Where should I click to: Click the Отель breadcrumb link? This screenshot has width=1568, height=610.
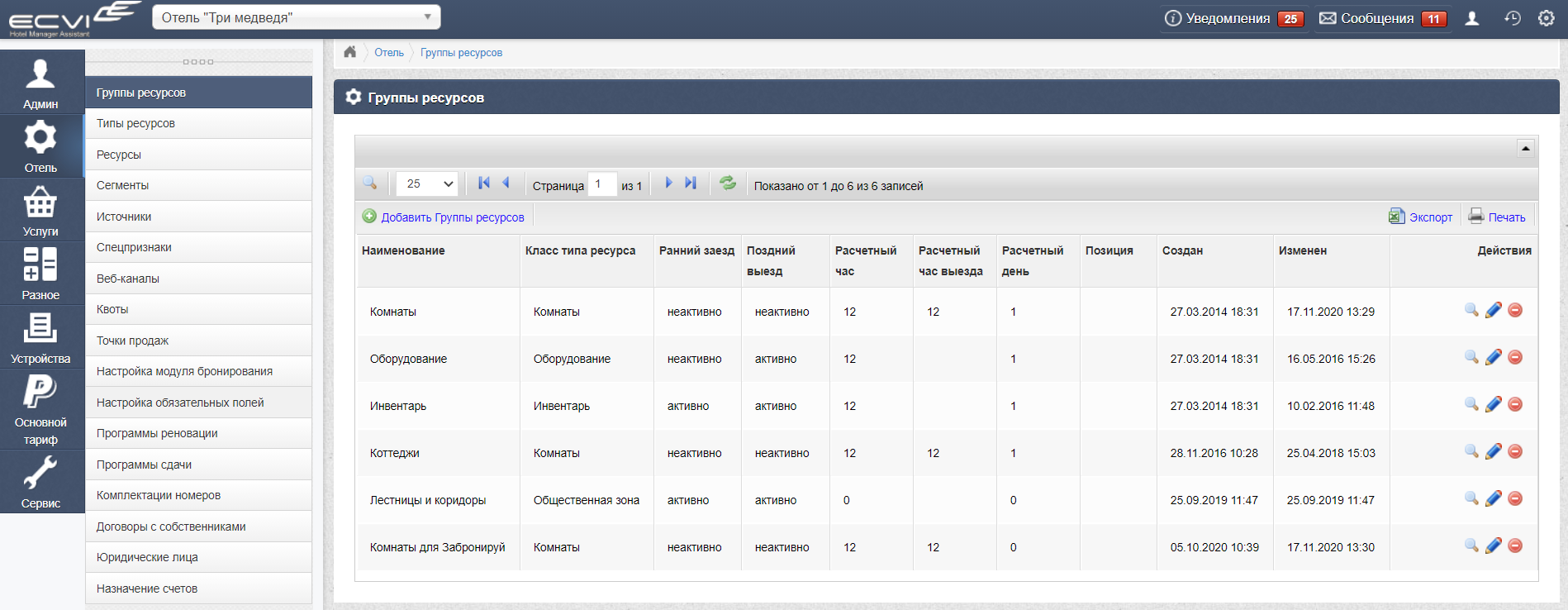tap(389, 52)
